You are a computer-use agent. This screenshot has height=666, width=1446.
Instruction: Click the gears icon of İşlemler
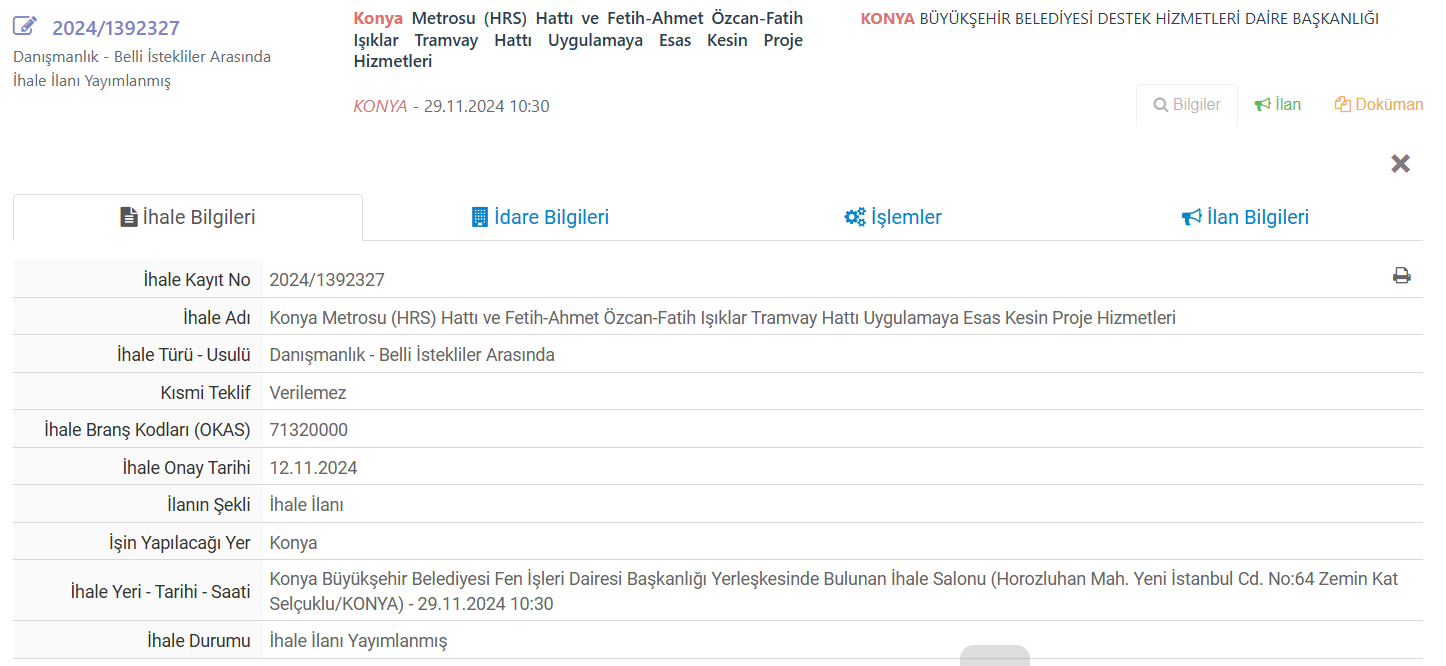click(x=855, y=218)
